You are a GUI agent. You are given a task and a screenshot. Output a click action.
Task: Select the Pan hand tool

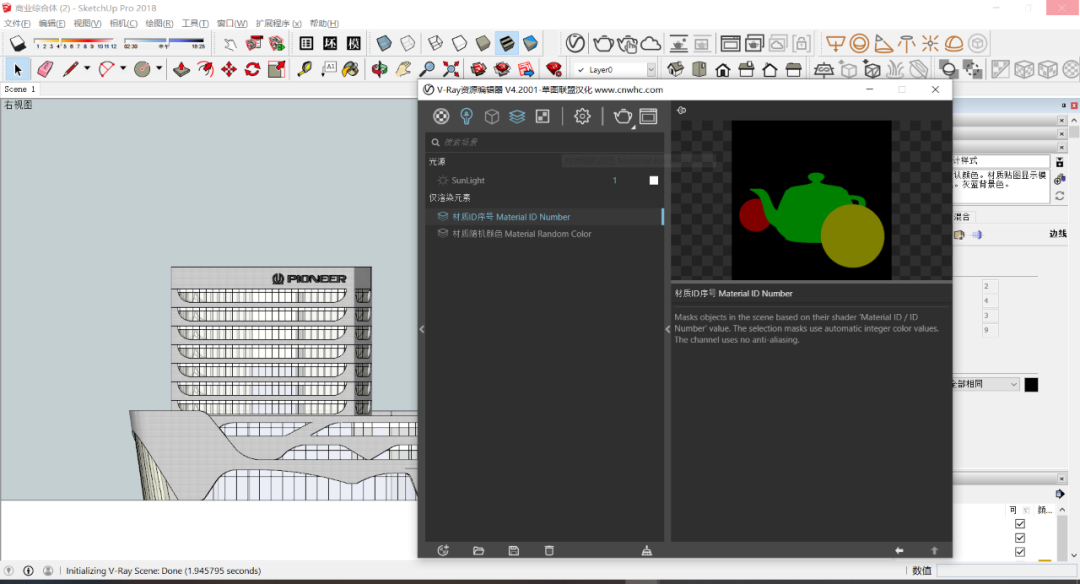403,70
